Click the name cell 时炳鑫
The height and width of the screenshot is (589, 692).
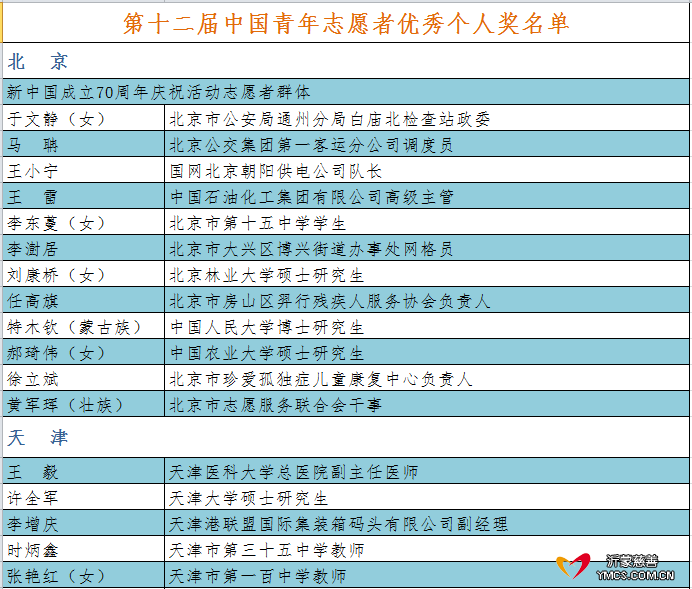84,549
